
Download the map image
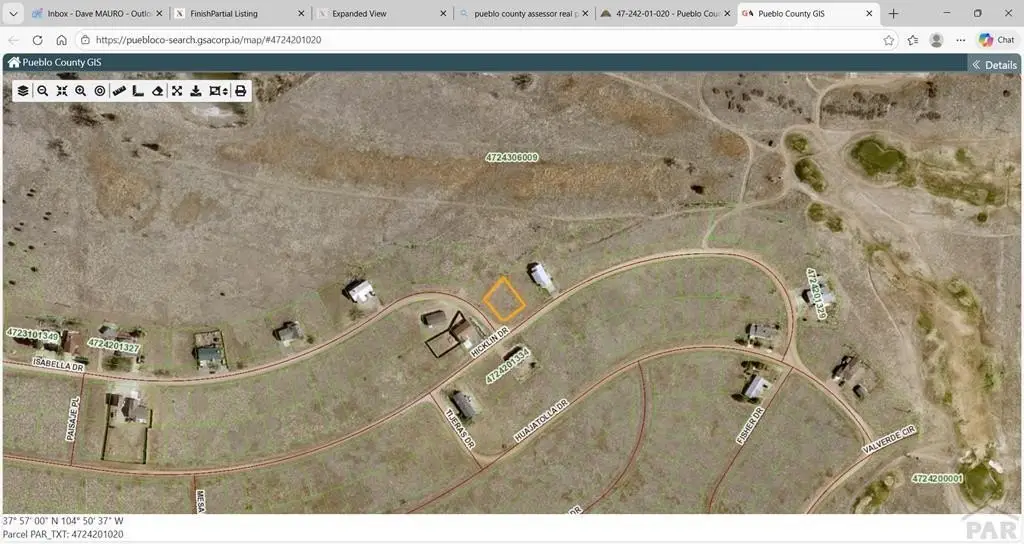coord(196,91)
